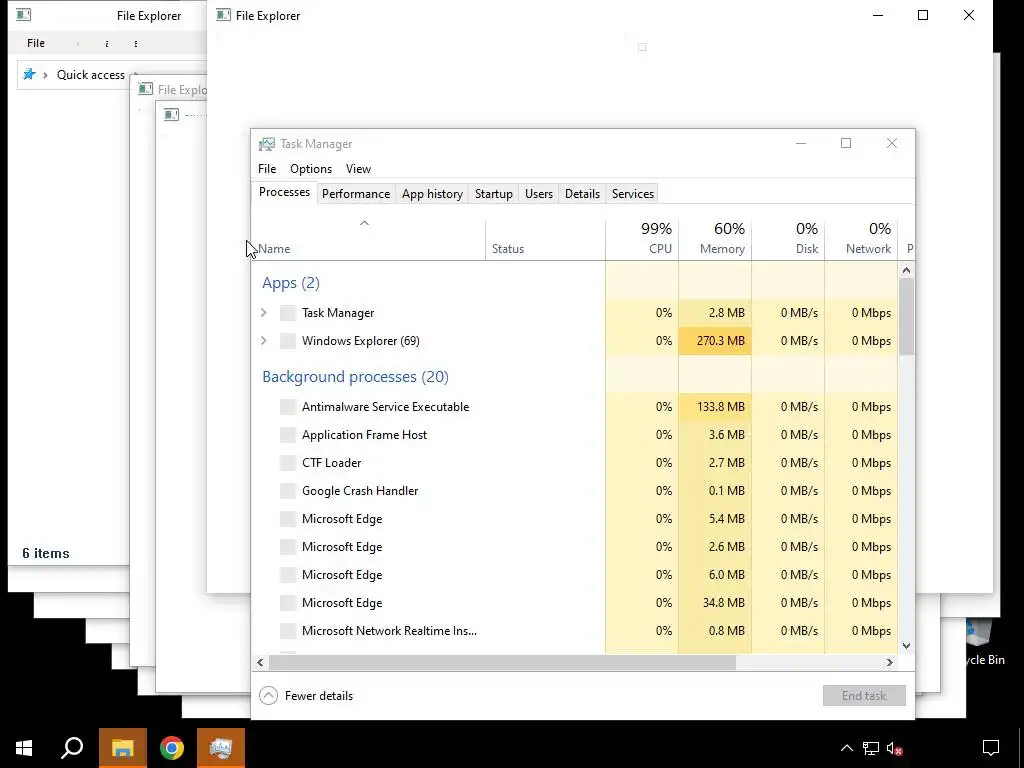The height and width of the screenshot is (768, 1024).
Task: Click Quick access address text
Action: click(x=91, y=75)
